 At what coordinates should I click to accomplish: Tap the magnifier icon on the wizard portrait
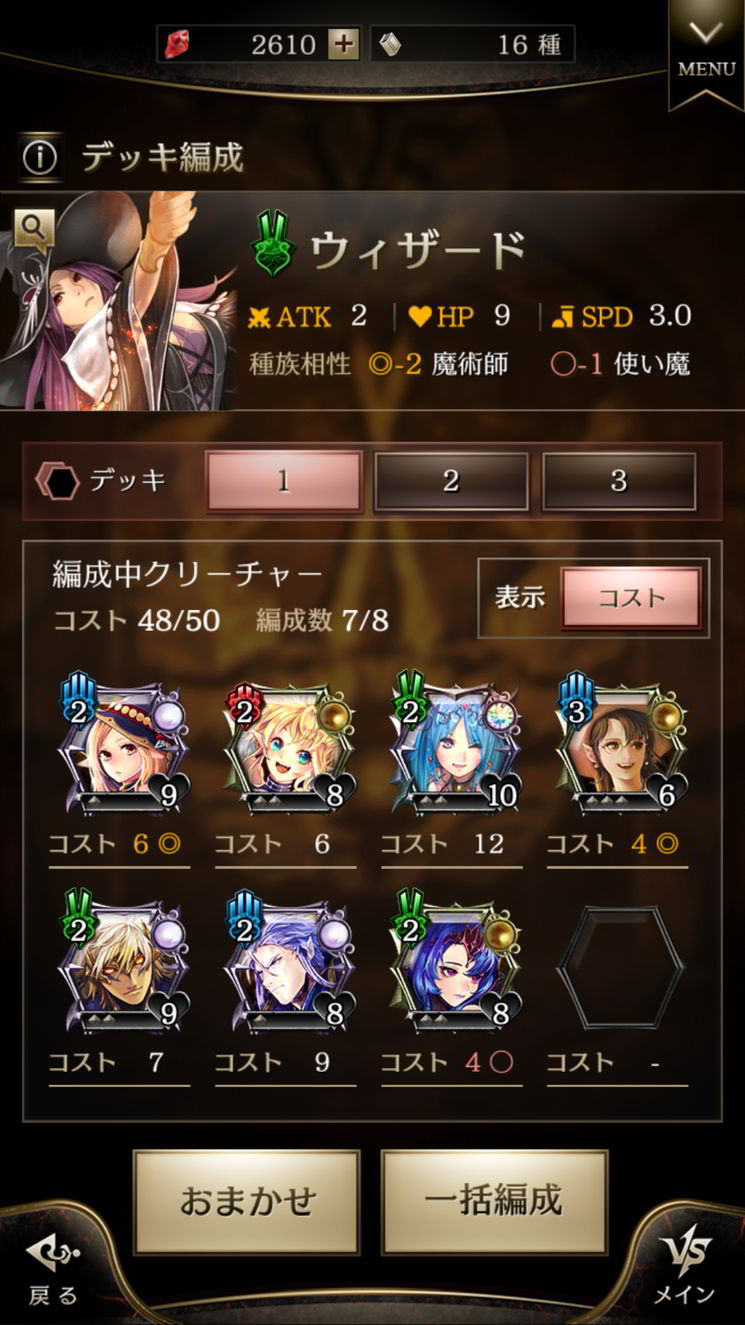pos(34,229)
